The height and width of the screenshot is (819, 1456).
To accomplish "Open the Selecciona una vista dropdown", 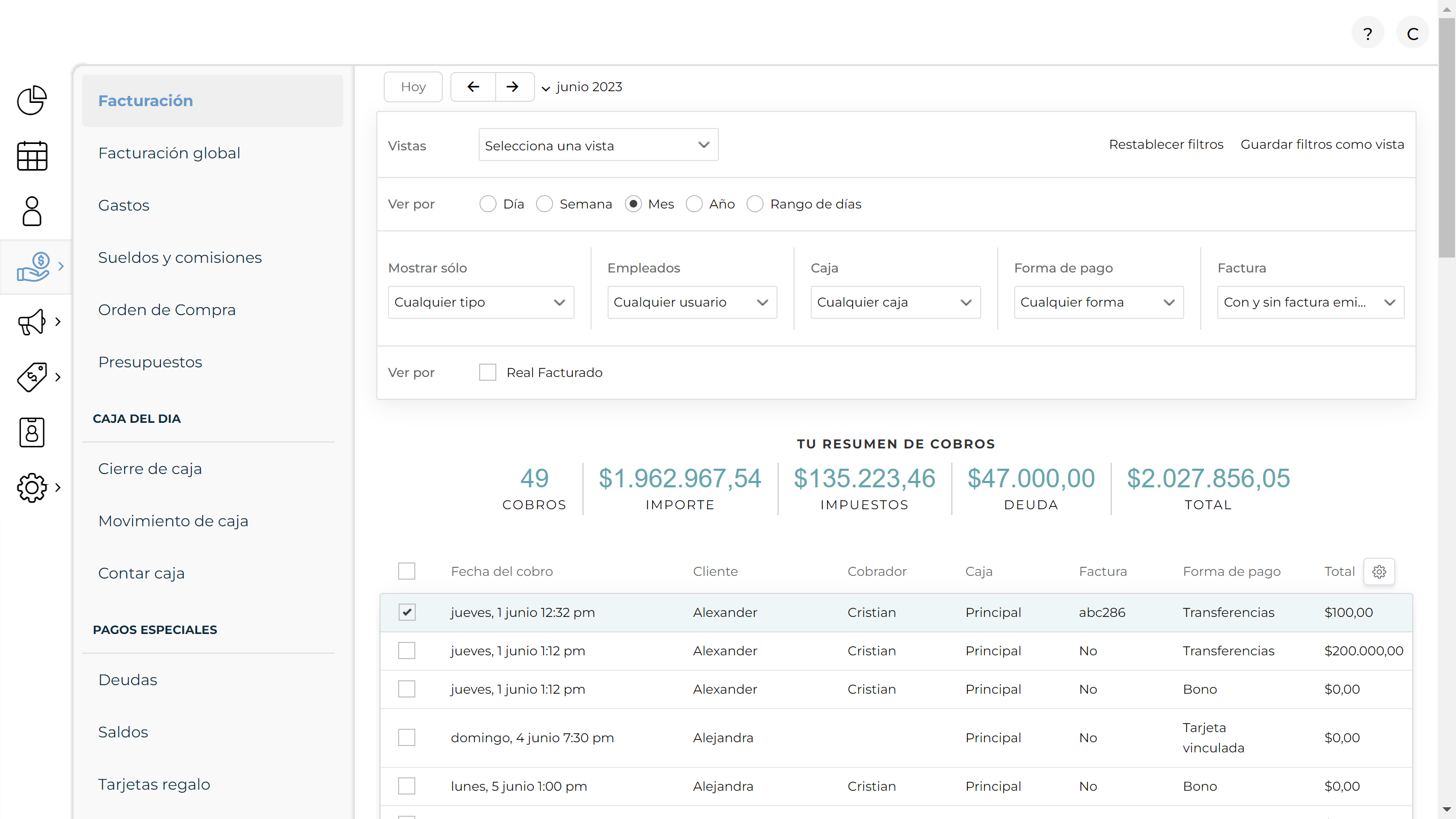I will point(598,146).
